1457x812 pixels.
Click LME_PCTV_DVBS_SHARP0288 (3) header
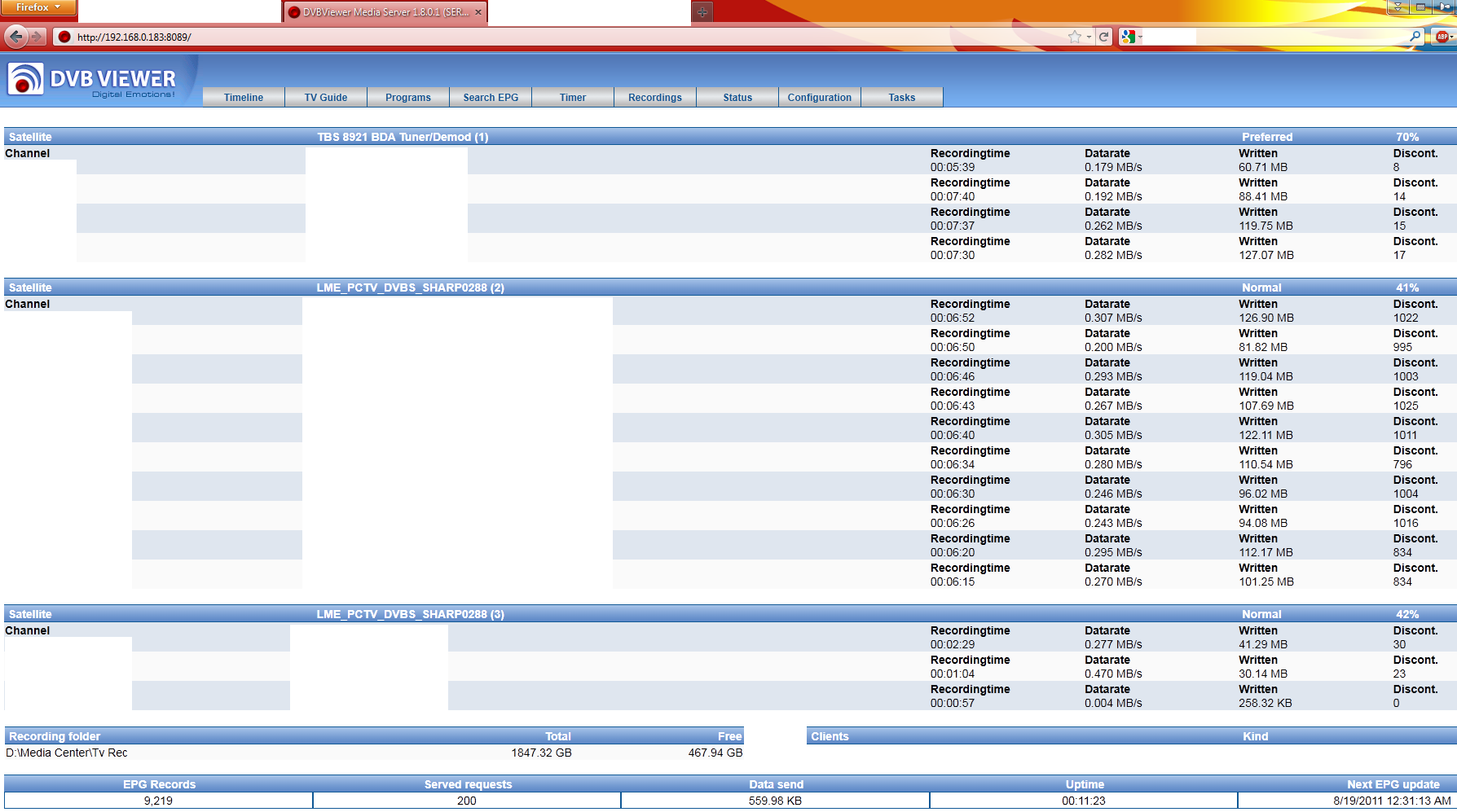pos(410,614)
